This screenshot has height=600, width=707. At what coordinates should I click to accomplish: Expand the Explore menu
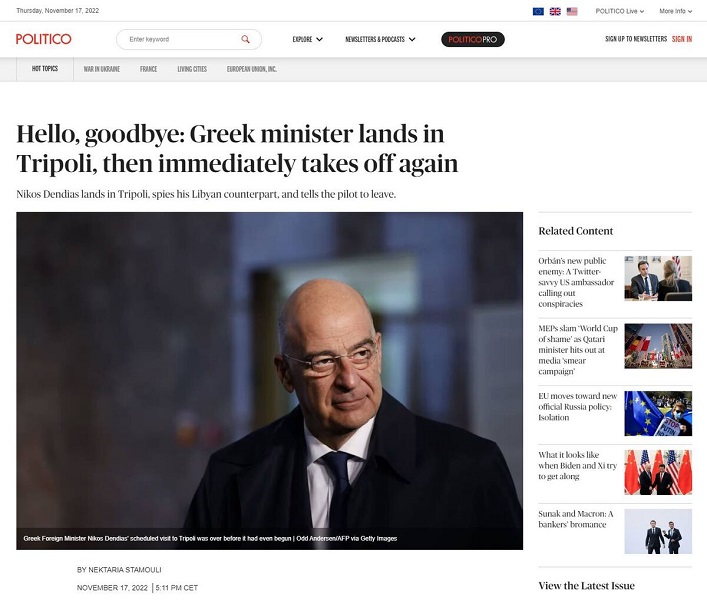308,39
